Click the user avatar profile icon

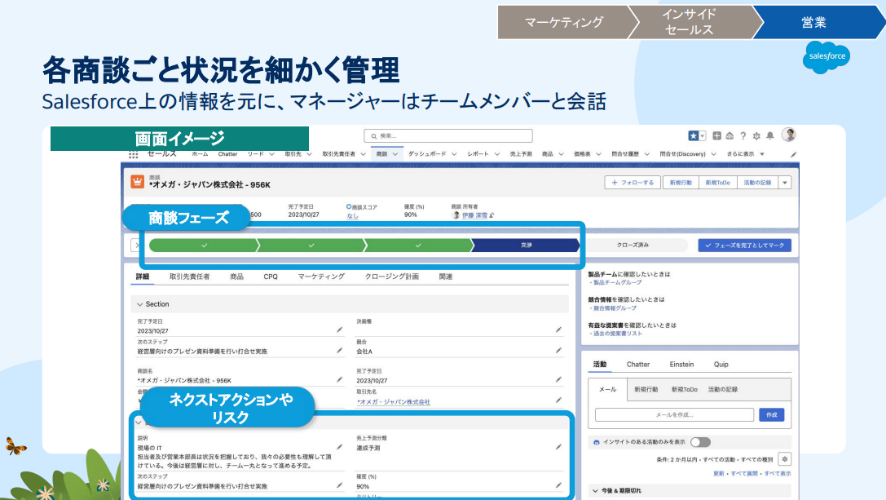788,135
